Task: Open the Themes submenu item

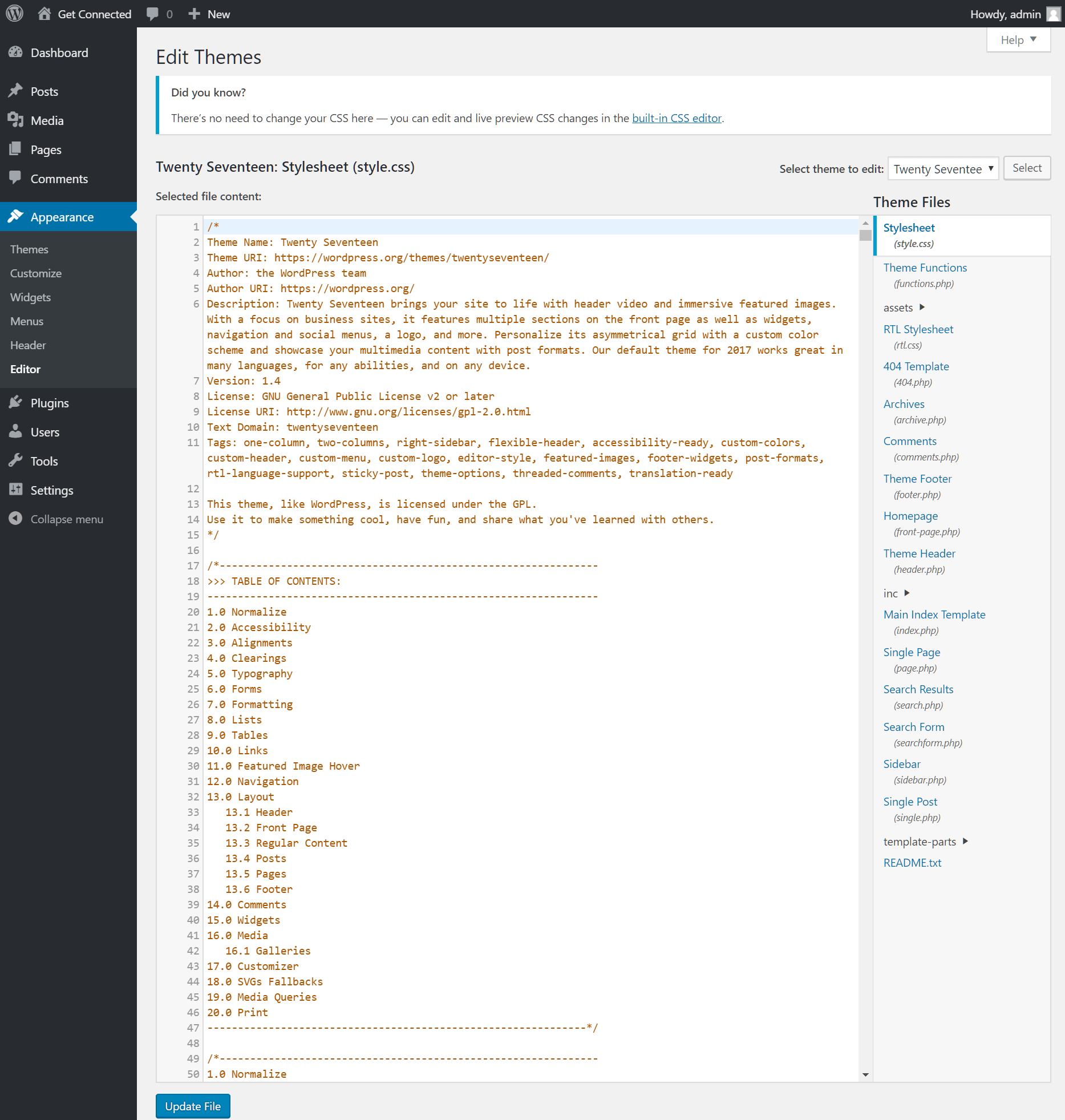Action: (x=29, y=249)
